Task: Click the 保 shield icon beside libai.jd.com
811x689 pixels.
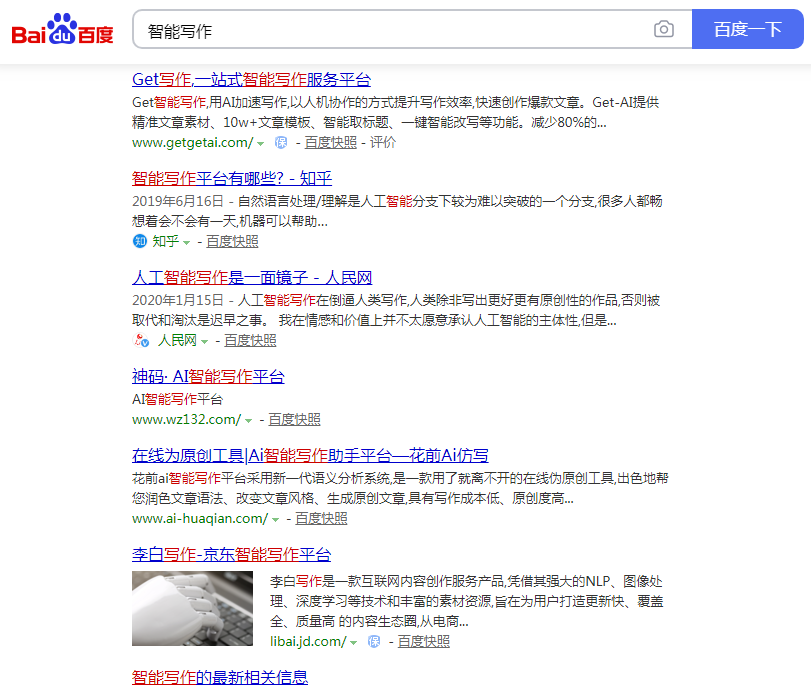Action: point(374,641)
